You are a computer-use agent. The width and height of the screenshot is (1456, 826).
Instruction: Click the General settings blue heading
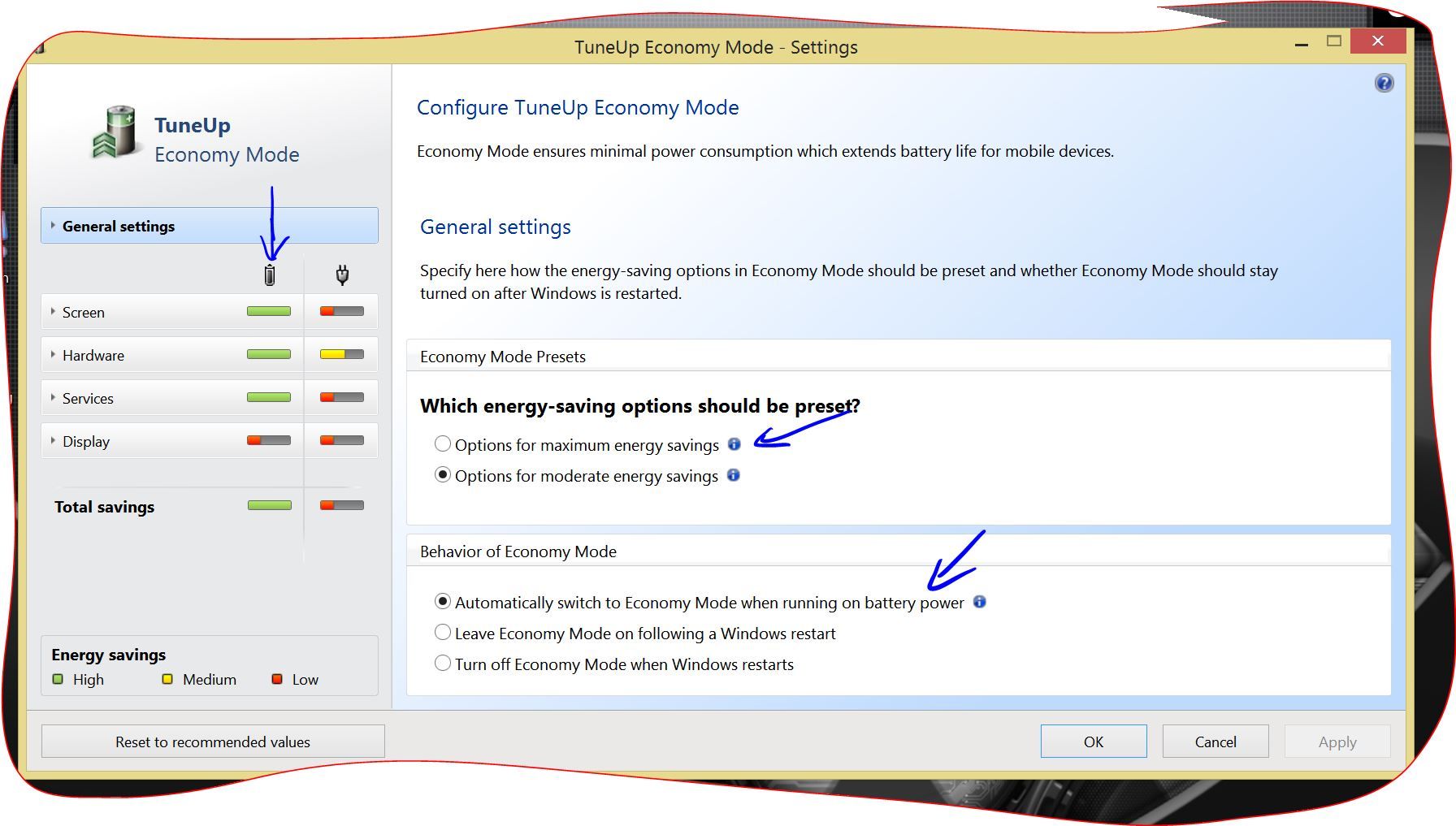(495, 227)
